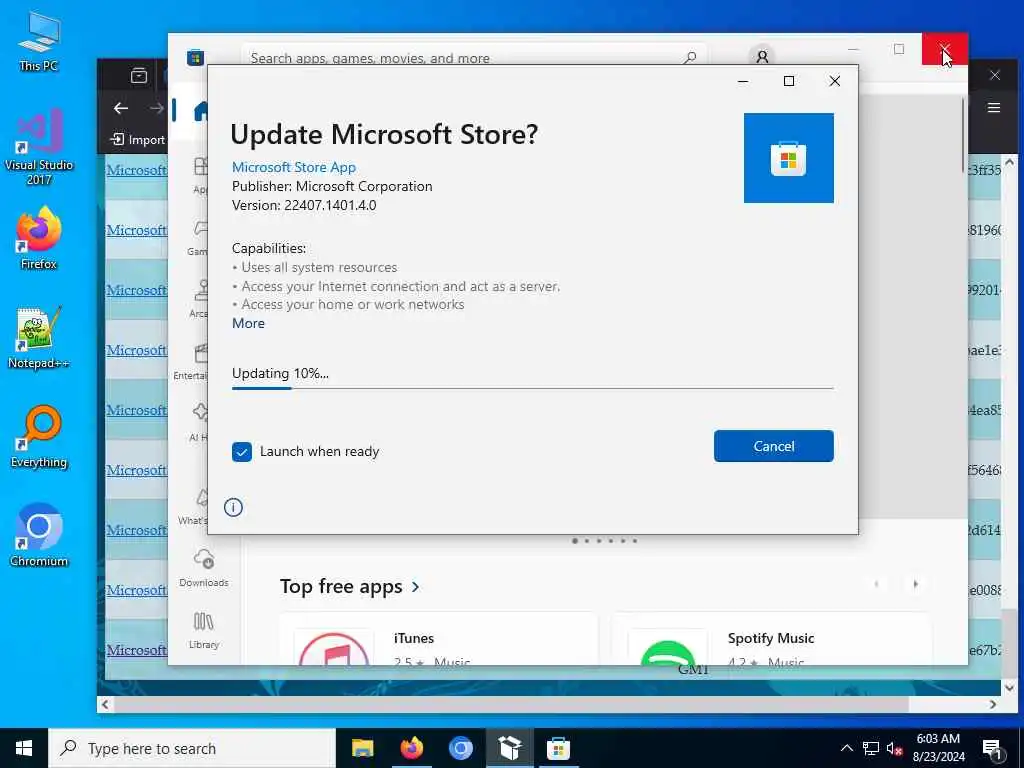
Task: Click the Store search box
Action: [473, 57]
